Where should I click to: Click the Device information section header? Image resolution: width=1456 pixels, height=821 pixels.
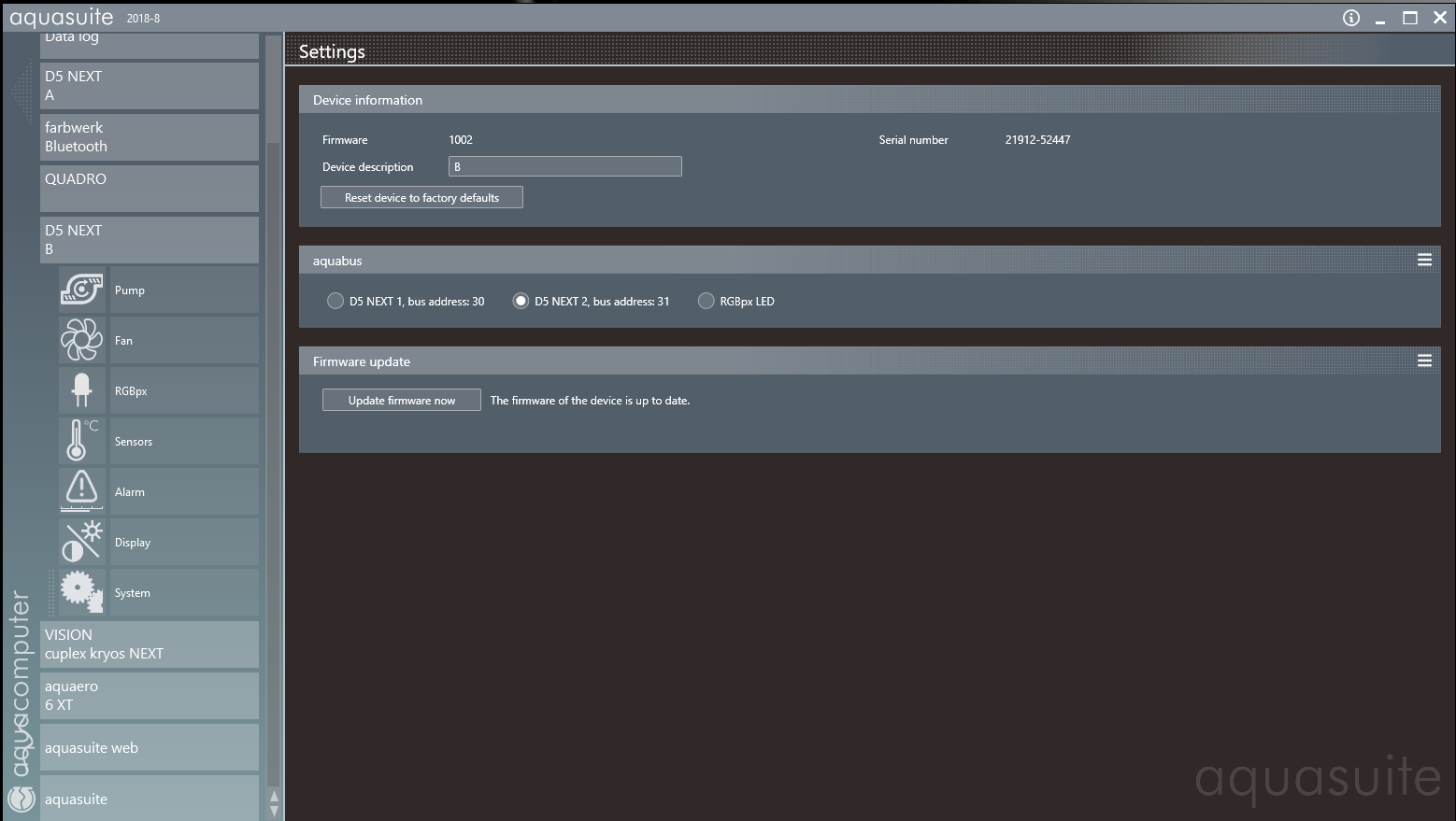(869, 100)
